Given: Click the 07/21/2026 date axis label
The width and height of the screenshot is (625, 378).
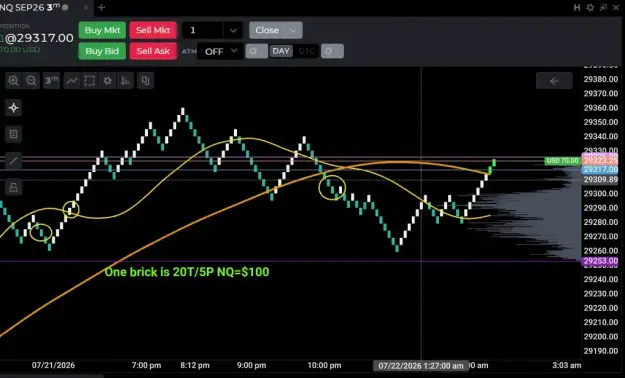Looking at the screenshot, I should (53, 365).
